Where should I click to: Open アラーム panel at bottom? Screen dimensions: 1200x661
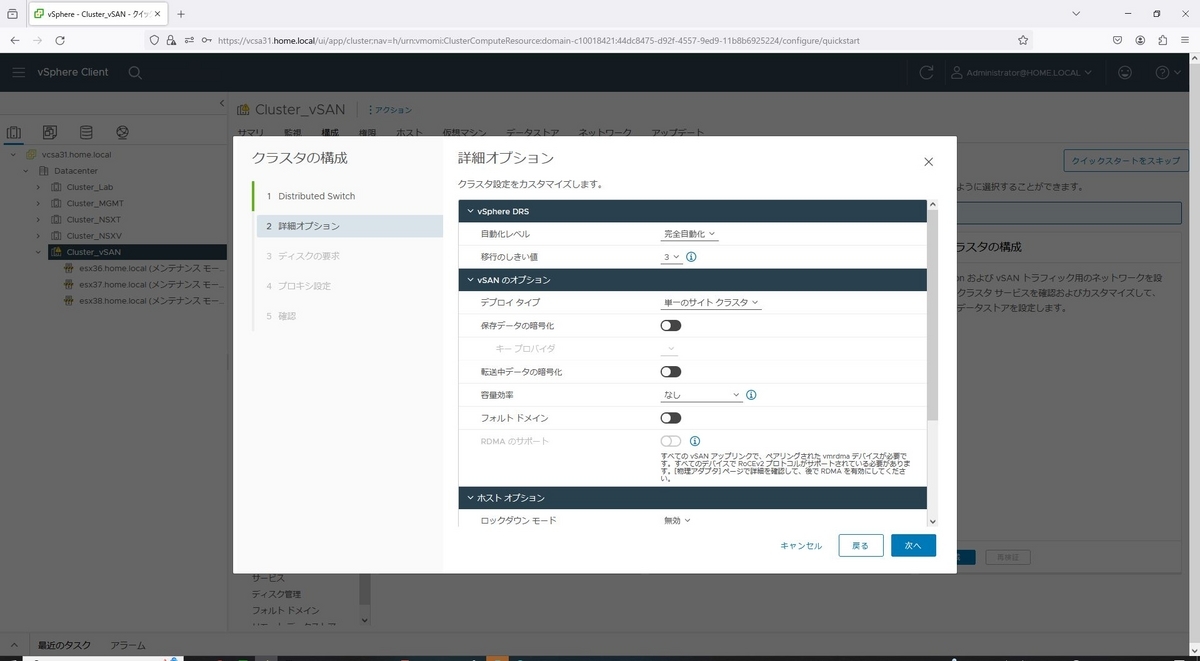(128, 645)
